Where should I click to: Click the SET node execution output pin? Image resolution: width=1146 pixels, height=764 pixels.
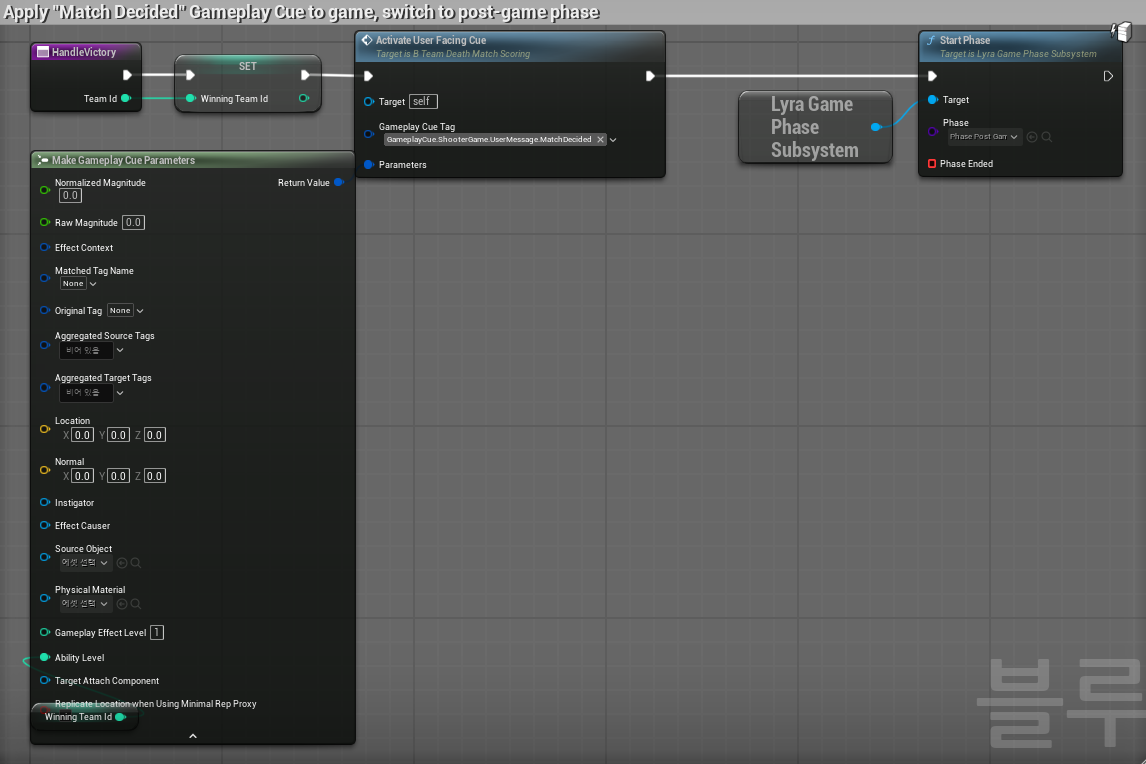(305, 75)
